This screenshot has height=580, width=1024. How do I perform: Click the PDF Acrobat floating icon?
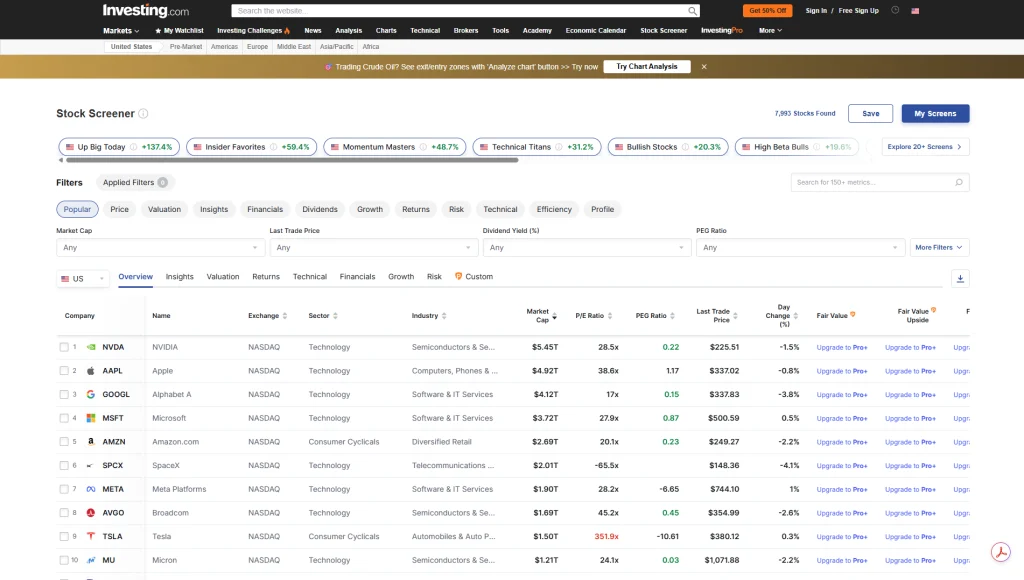1000,552
